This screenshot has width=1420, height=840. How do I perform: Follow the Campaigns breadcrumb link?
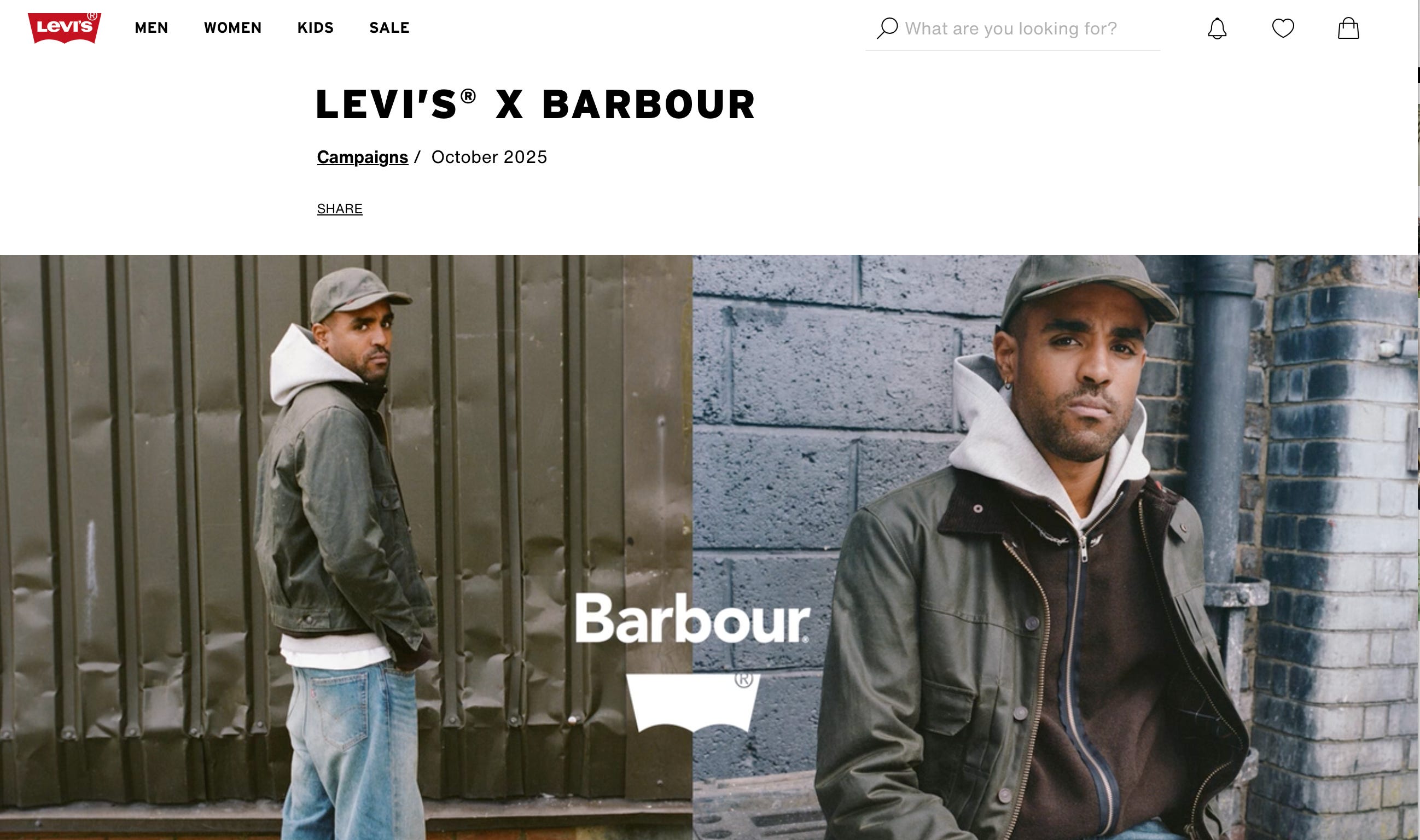(x=362, y=157)
